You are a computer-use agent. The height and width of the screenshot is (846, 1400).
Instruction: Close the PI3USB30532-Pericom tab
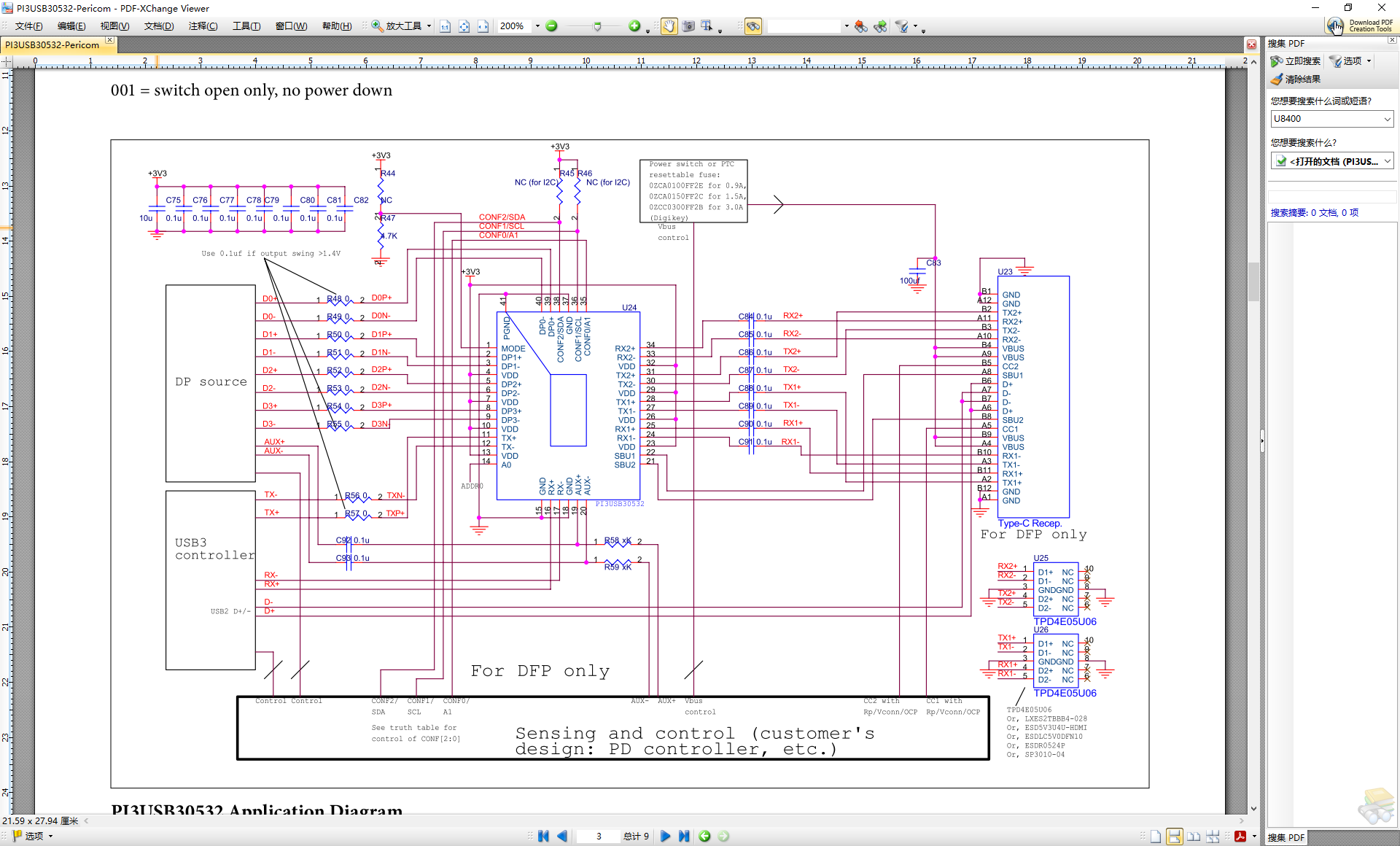[109, 40]
